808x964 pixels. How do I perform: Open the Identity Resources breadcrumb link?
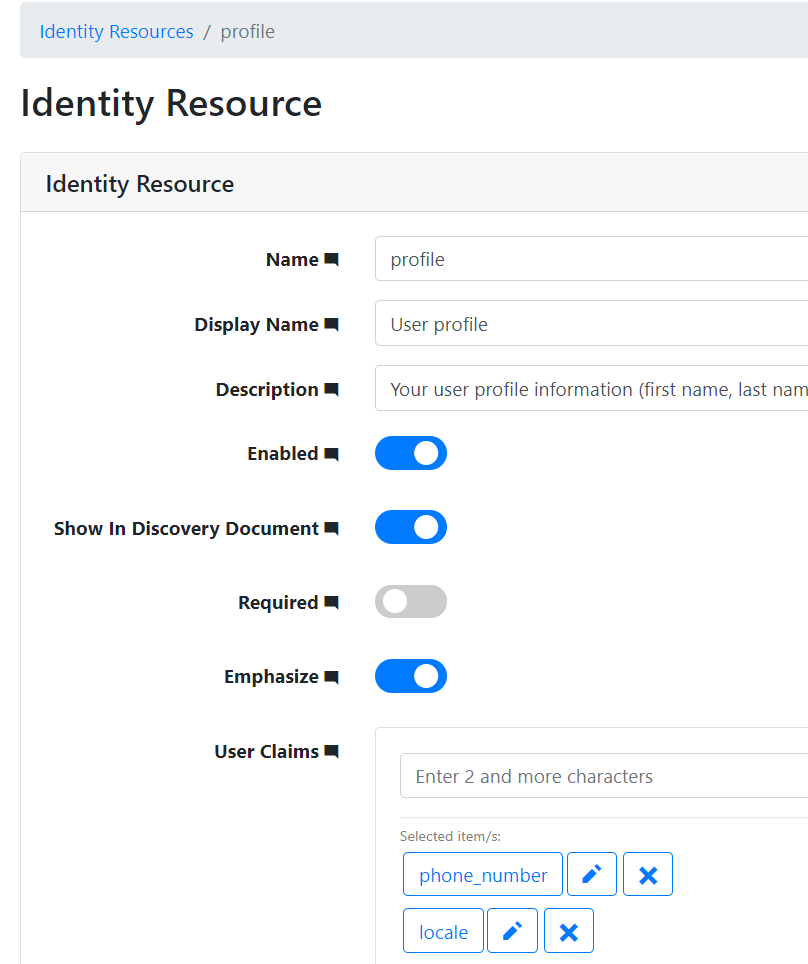click(116, 31)
